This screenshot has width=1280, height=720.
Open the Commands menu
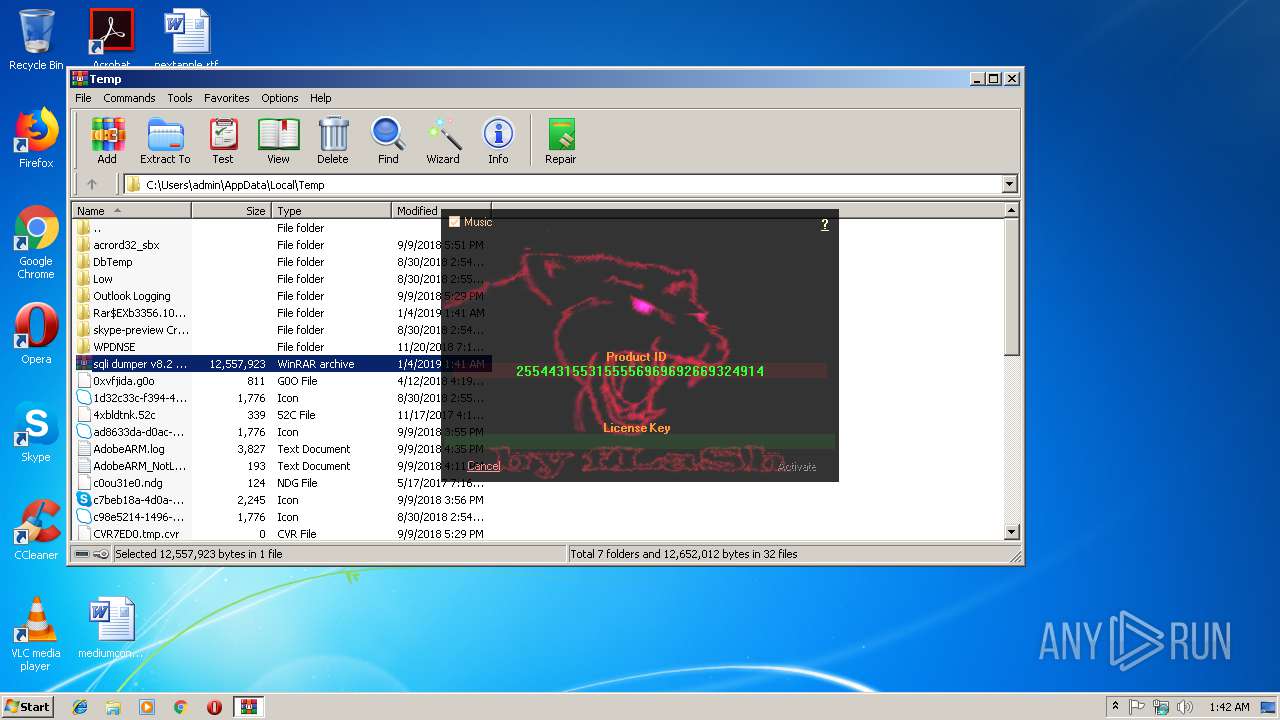point(129,98)
